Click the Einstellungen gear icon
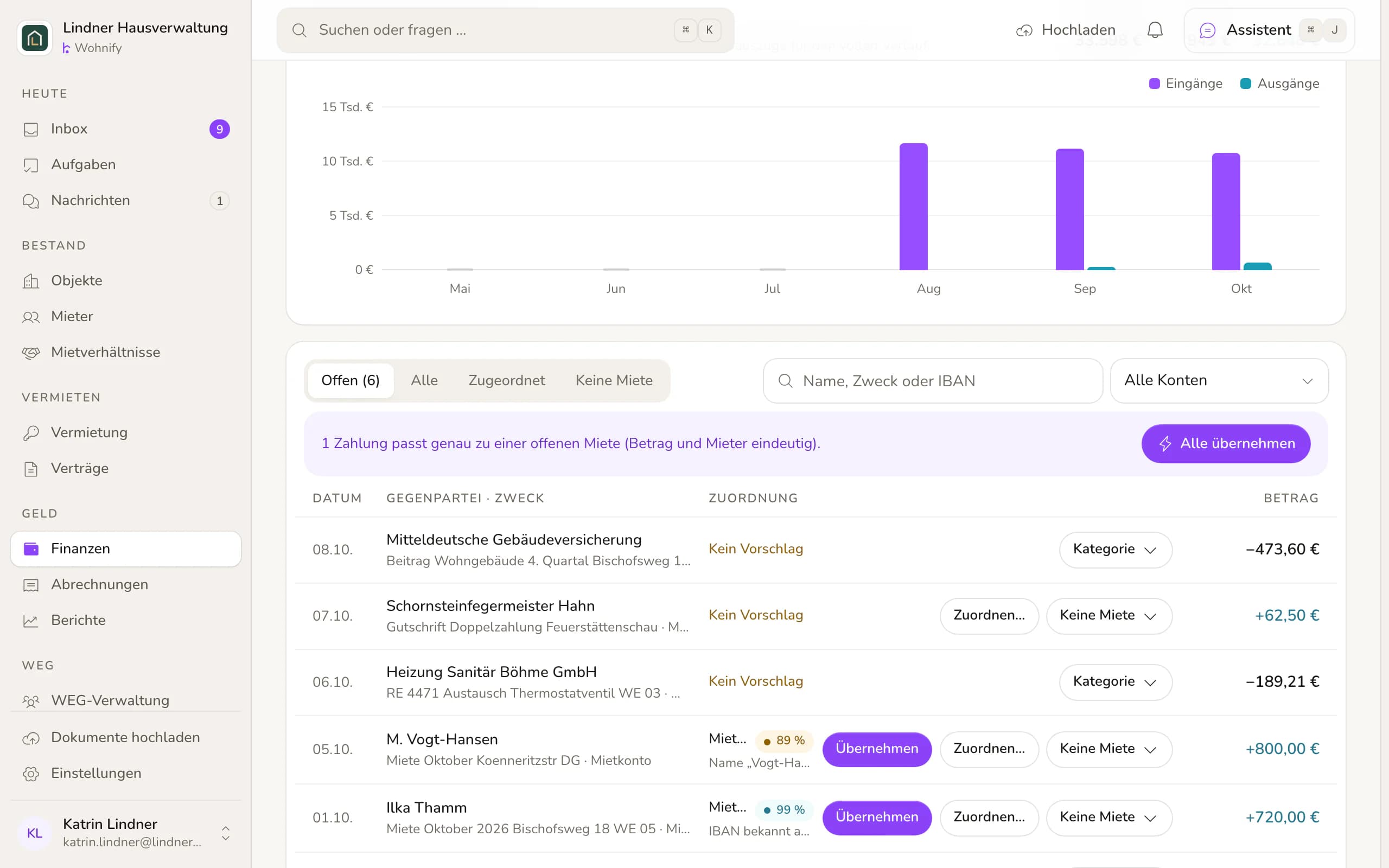The image size is (1389, 868). [31, 774]
